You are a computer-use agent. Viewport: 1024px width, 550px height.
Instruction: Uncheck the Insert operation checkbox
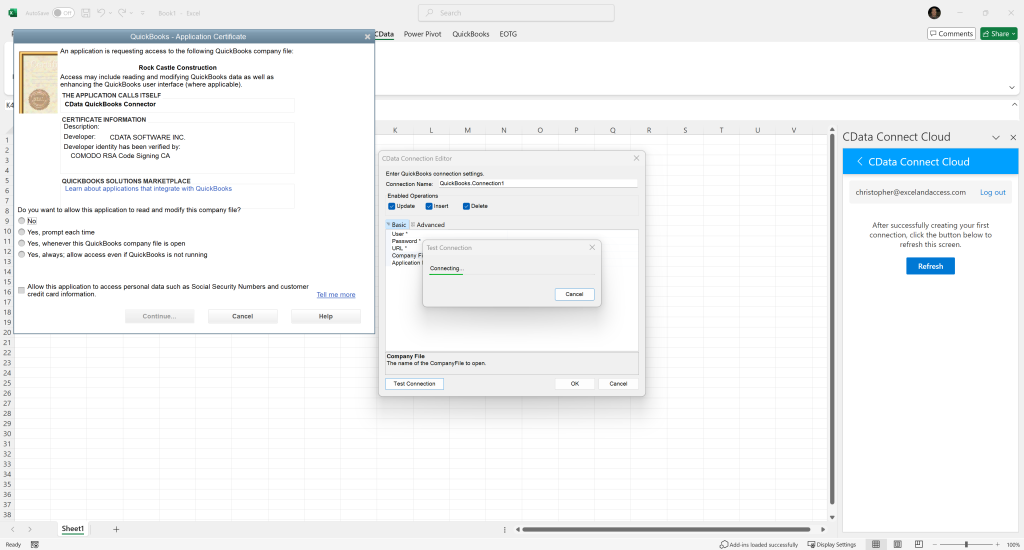pyautogui.click(x=429, y=206)
